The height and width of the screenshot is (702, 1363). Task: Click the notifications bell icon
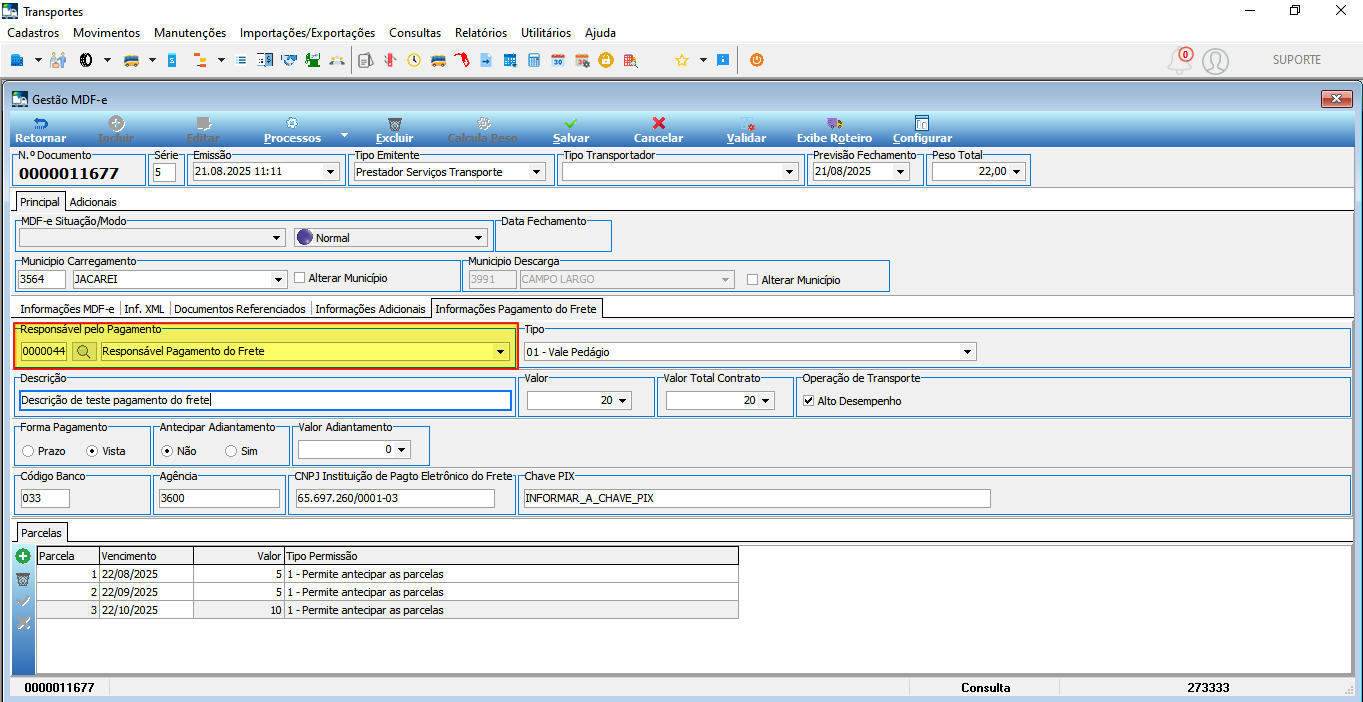[1180, 61]
